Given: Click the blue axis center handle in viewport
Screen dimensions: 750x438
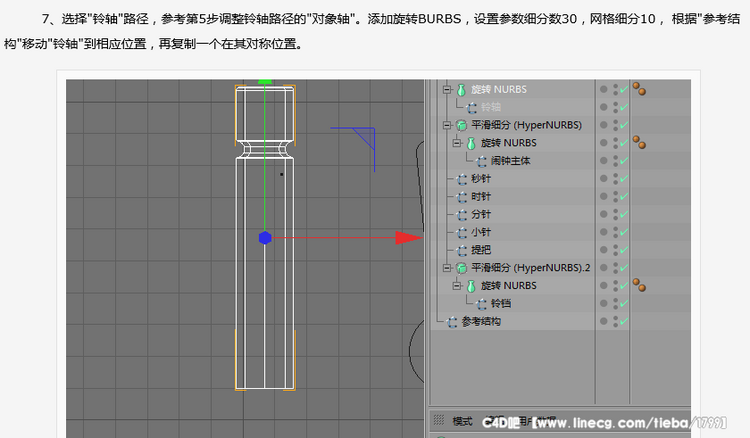Looking at the screenshot, I should point(265,238).
